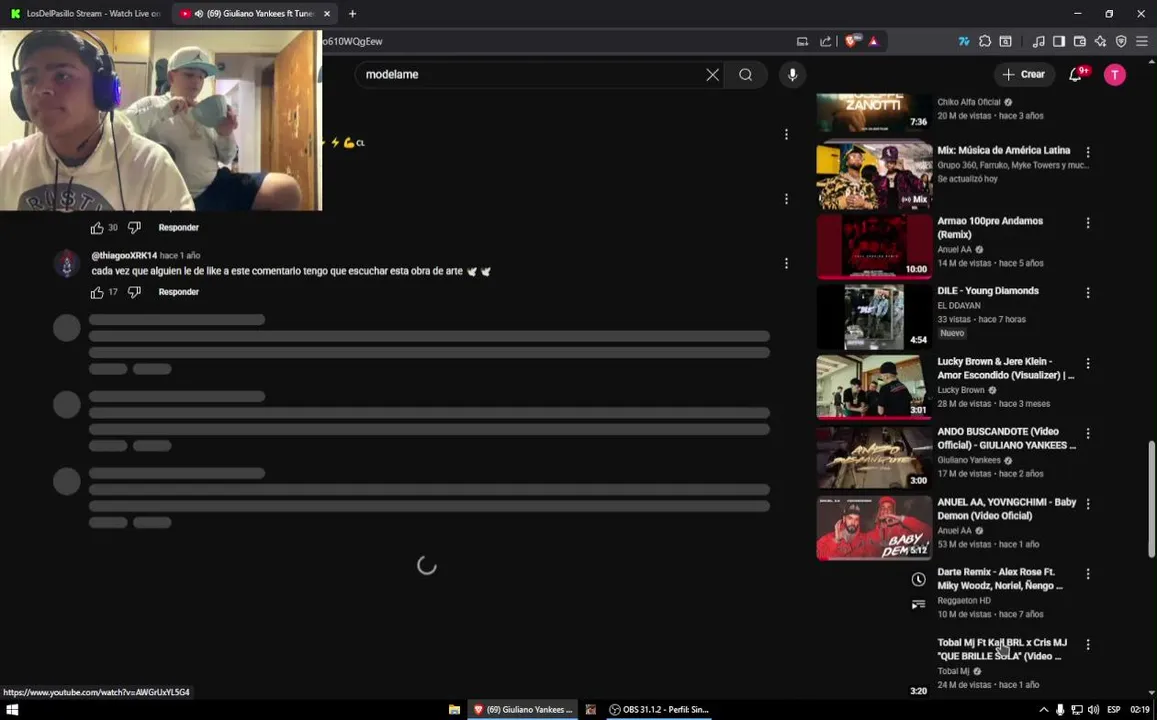Switch to OBS 31.1.2 taskbar window
The image size is (1157, 720).
pyautogui.click(x=658, y=710)
